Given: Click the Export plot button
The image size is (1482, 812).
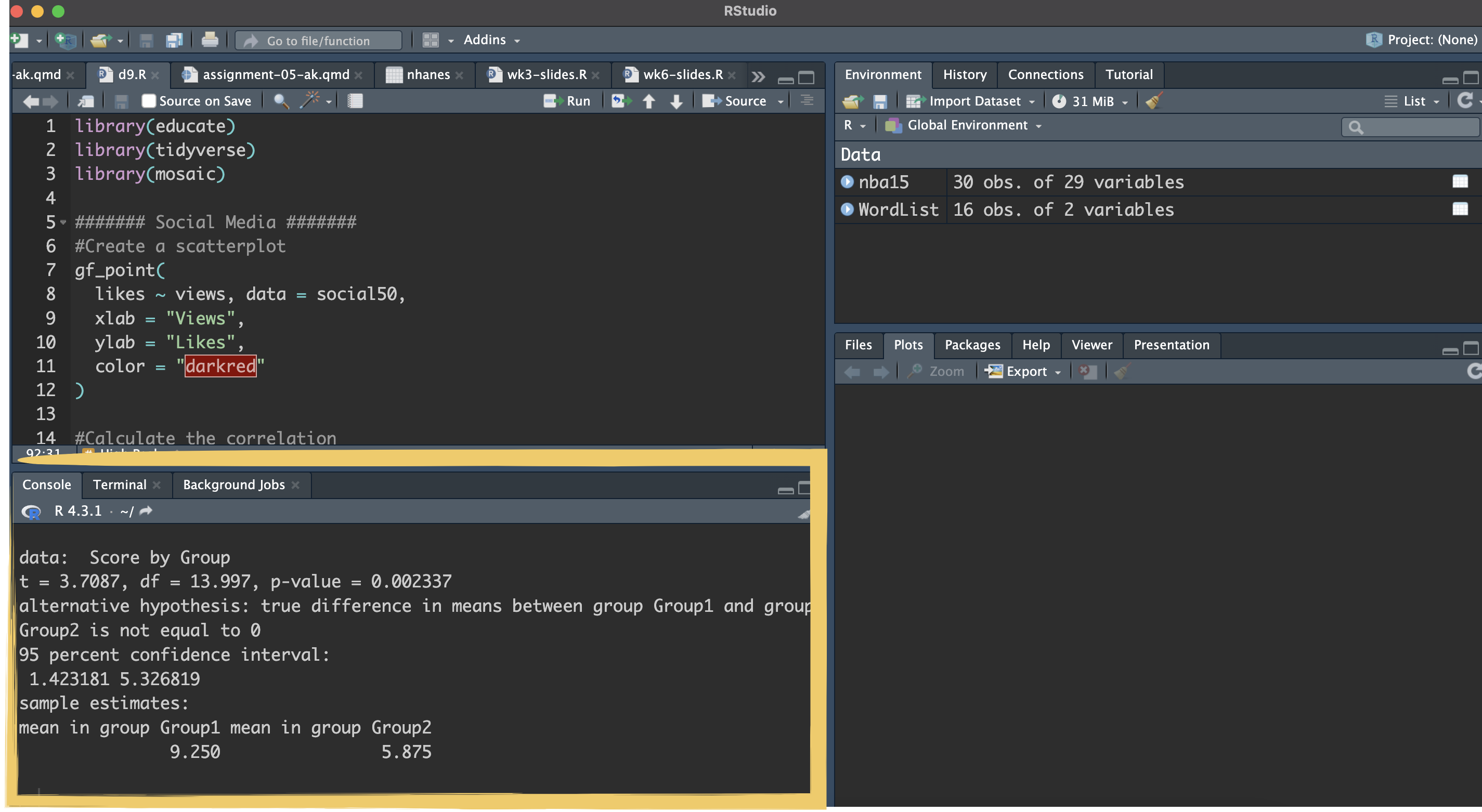Looking at the screenshot, I should tap(1023, 371).
